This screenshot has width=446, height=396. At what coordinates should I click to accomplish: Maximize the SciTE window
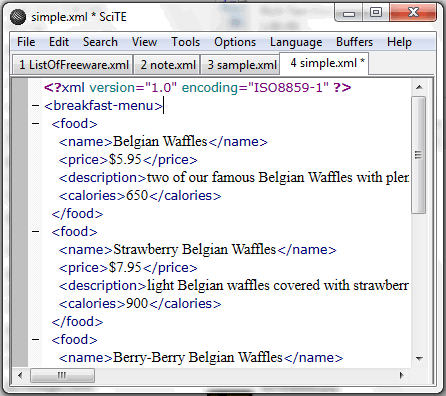(376, 13)
